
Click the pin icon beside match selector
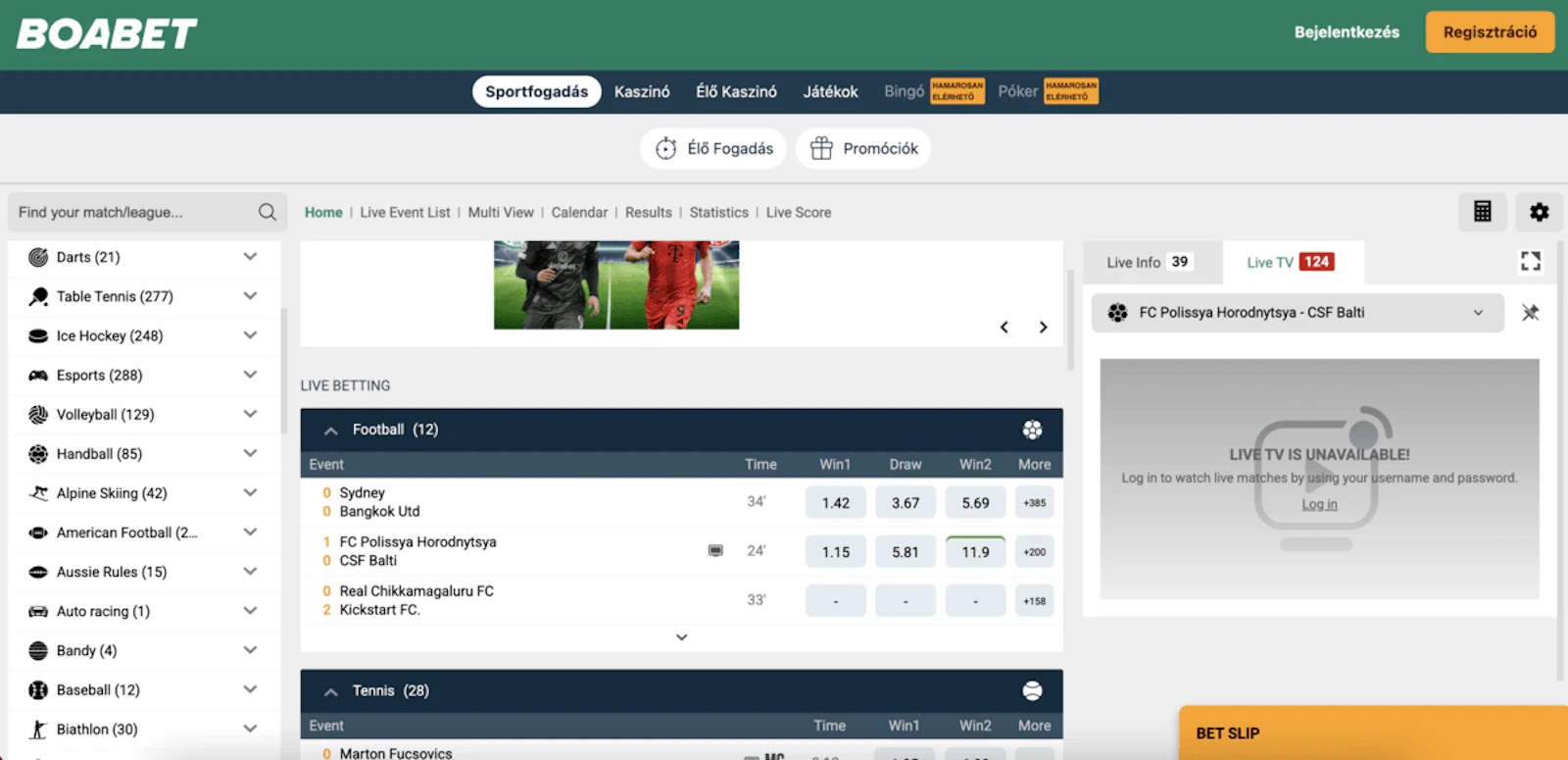tap(1530, 313)
